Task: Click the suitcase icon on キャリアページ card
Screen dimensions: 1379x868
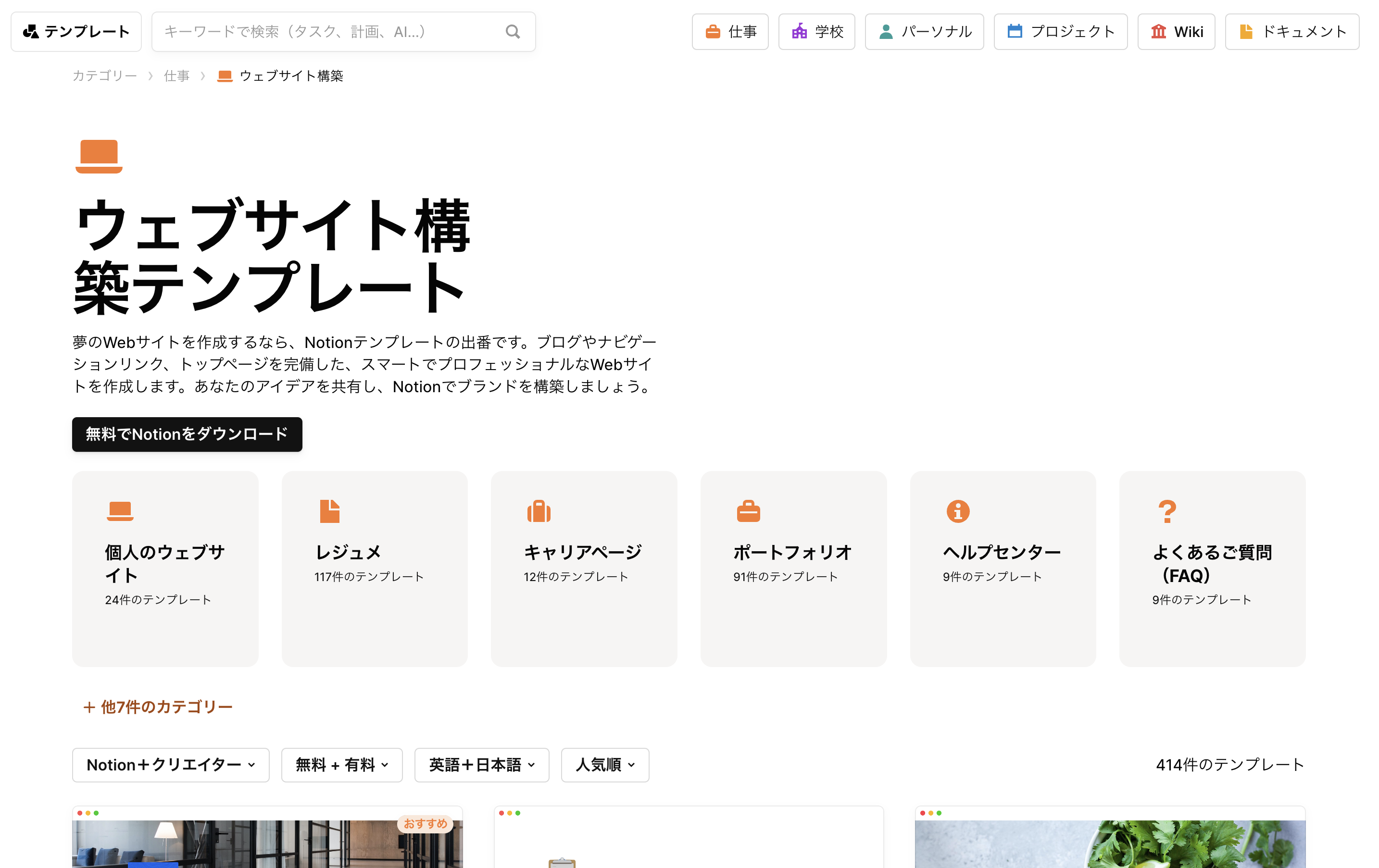Action: 539,511
